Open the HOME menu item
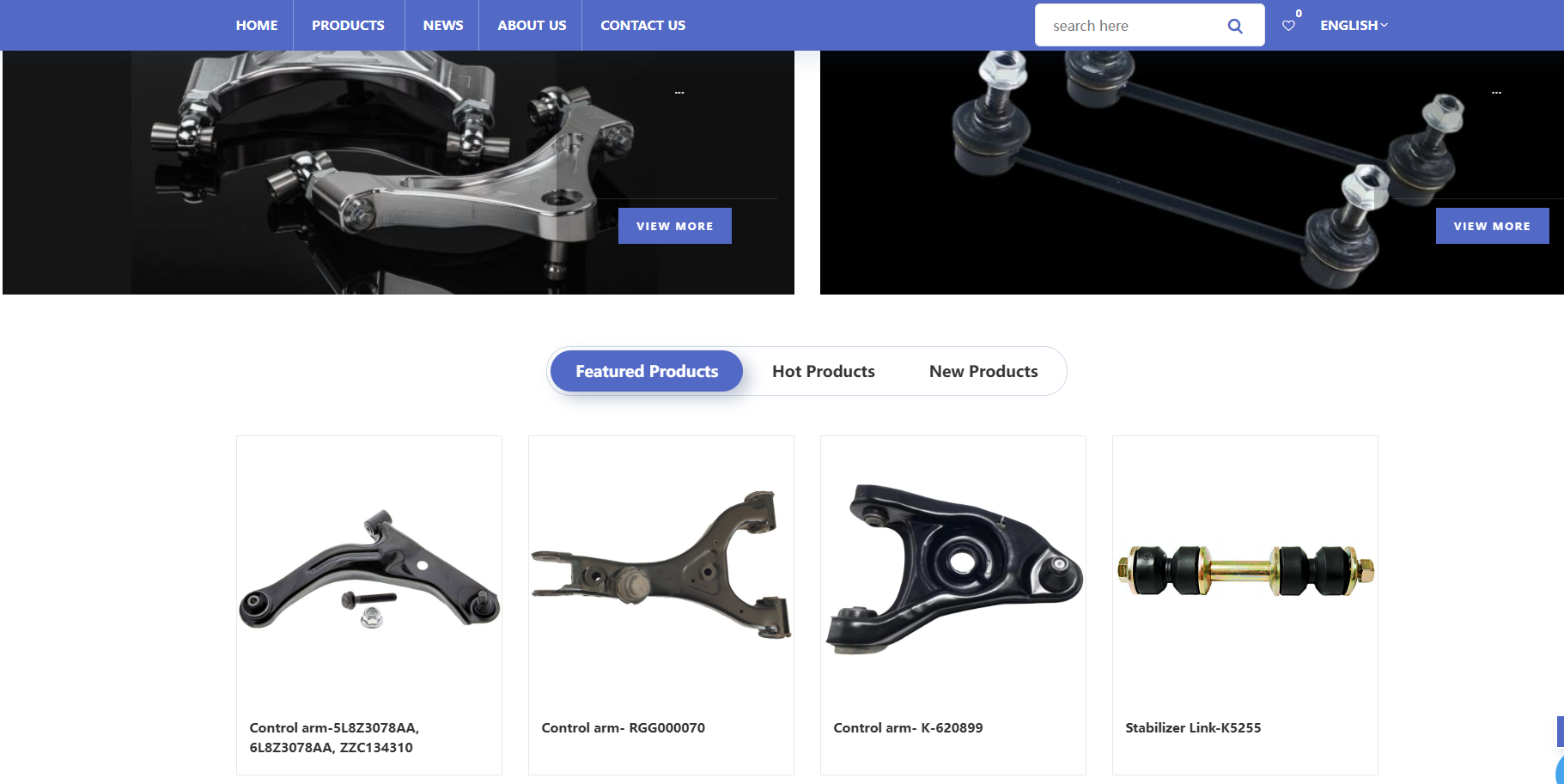Viewport: 1564px width, 784px height. coord(257,26)
